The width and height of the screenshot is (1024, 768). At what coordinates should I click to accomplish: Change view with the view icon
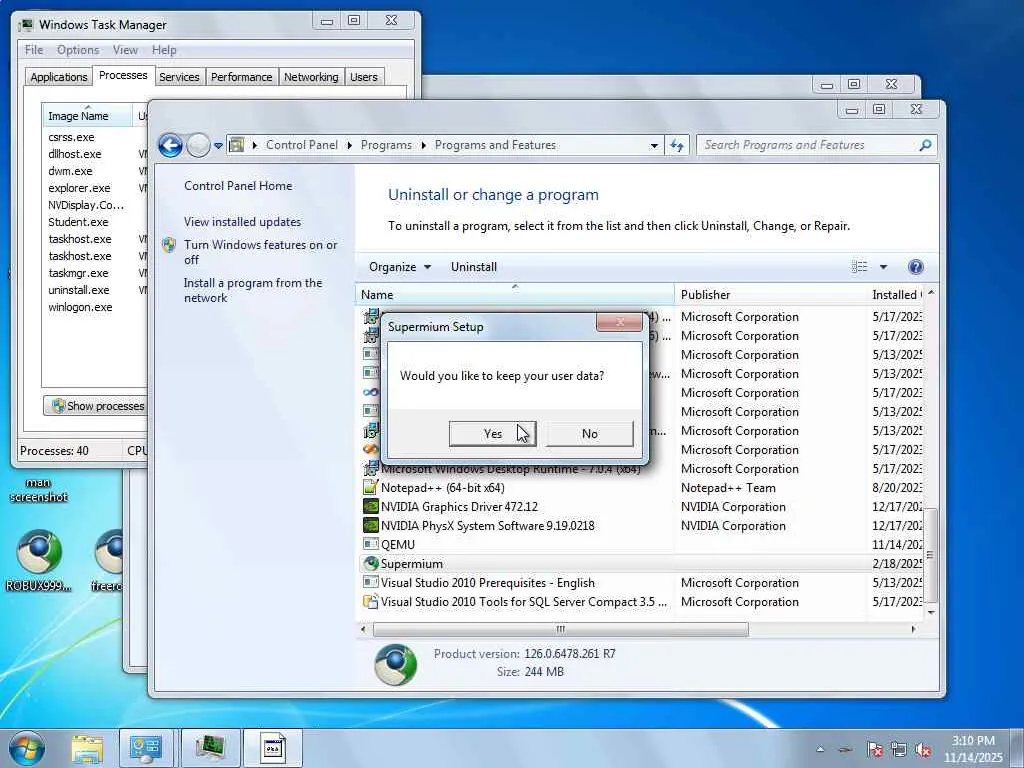(859, 266)
